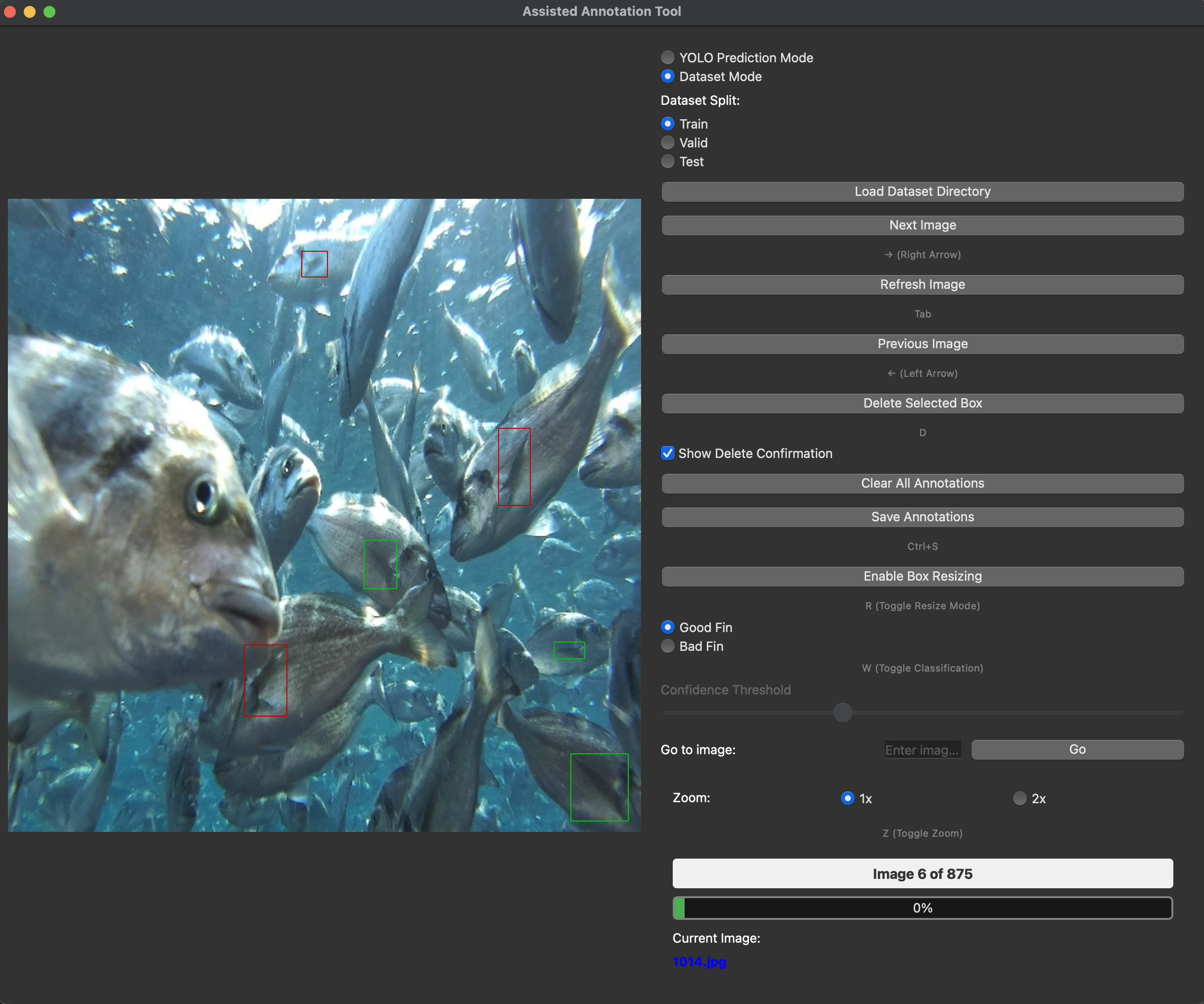1204x1004 pixels.
Task: Set zoom to 2x
Action: [1019, 798]
